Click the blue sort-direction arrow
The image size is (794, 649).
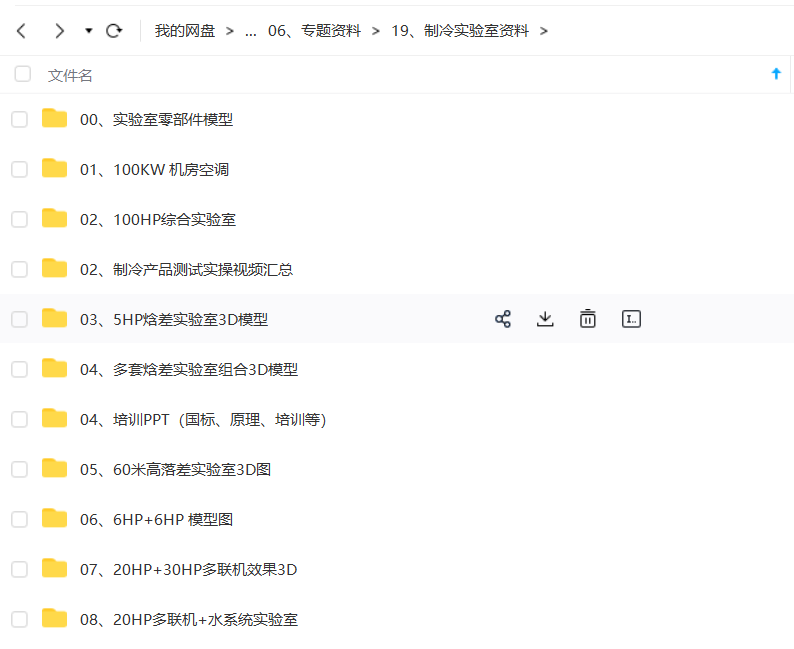[776, 74]
